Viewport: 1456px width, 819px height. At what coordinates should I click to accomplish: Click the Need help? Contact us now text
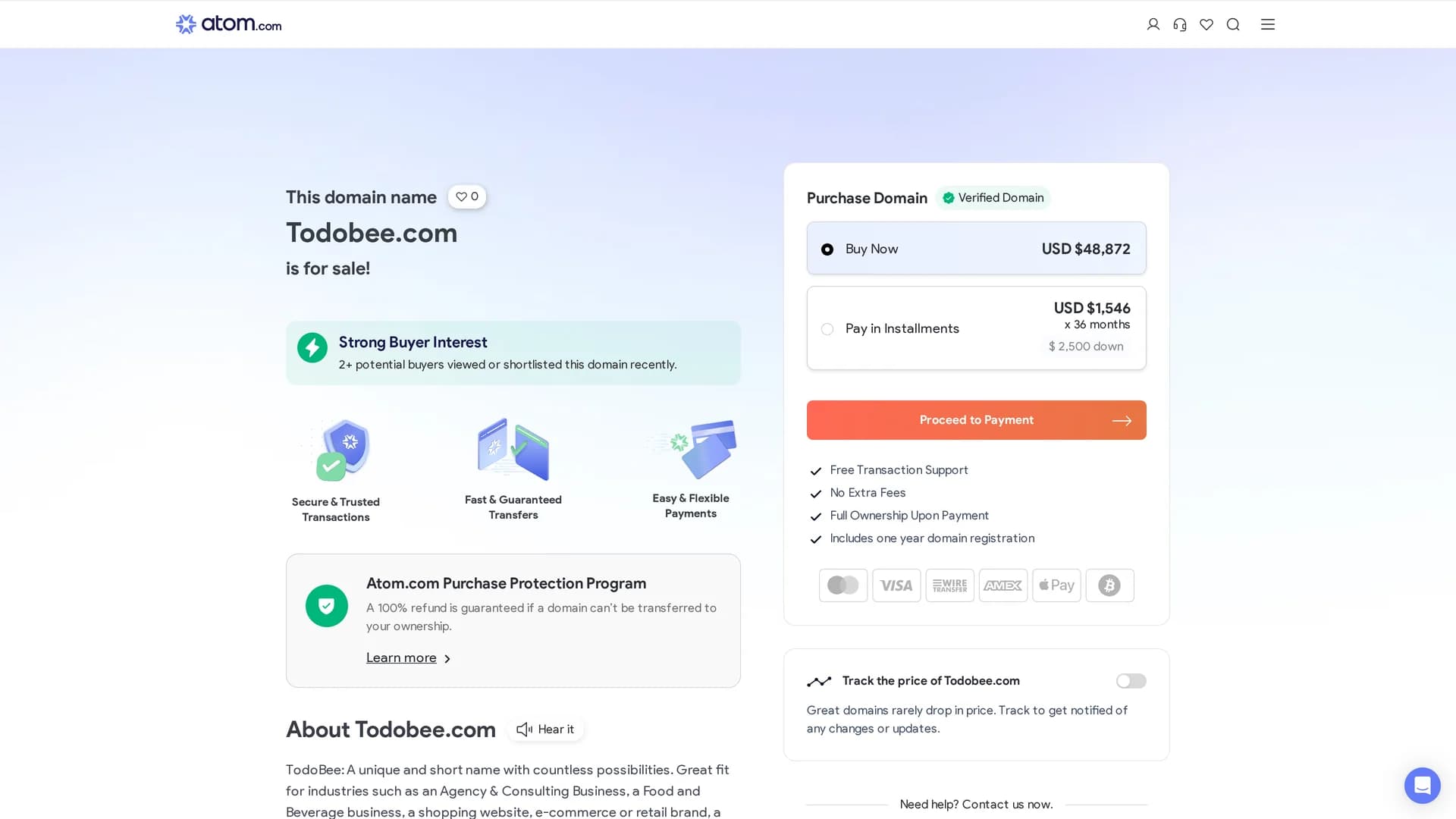977,805
